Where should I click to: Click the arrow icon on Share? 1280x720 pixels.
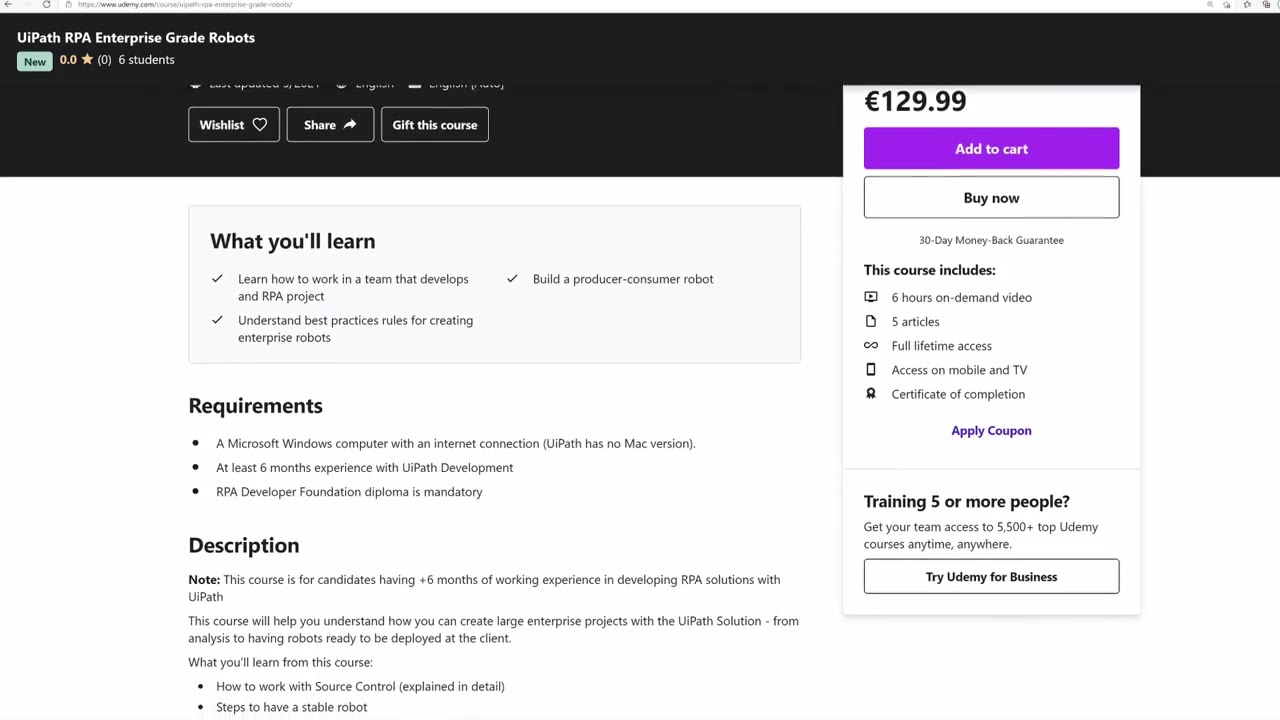(349, 125)
